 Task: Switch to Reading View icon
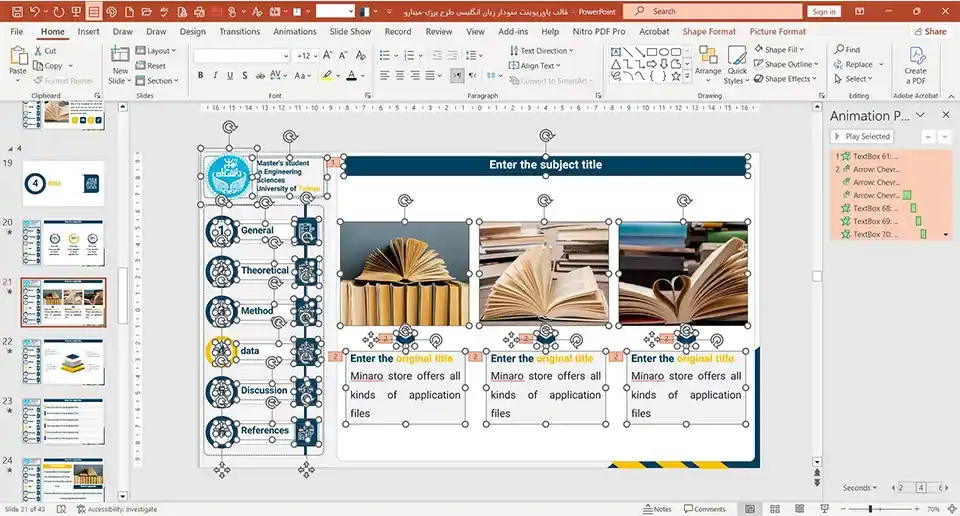[800, 509]
